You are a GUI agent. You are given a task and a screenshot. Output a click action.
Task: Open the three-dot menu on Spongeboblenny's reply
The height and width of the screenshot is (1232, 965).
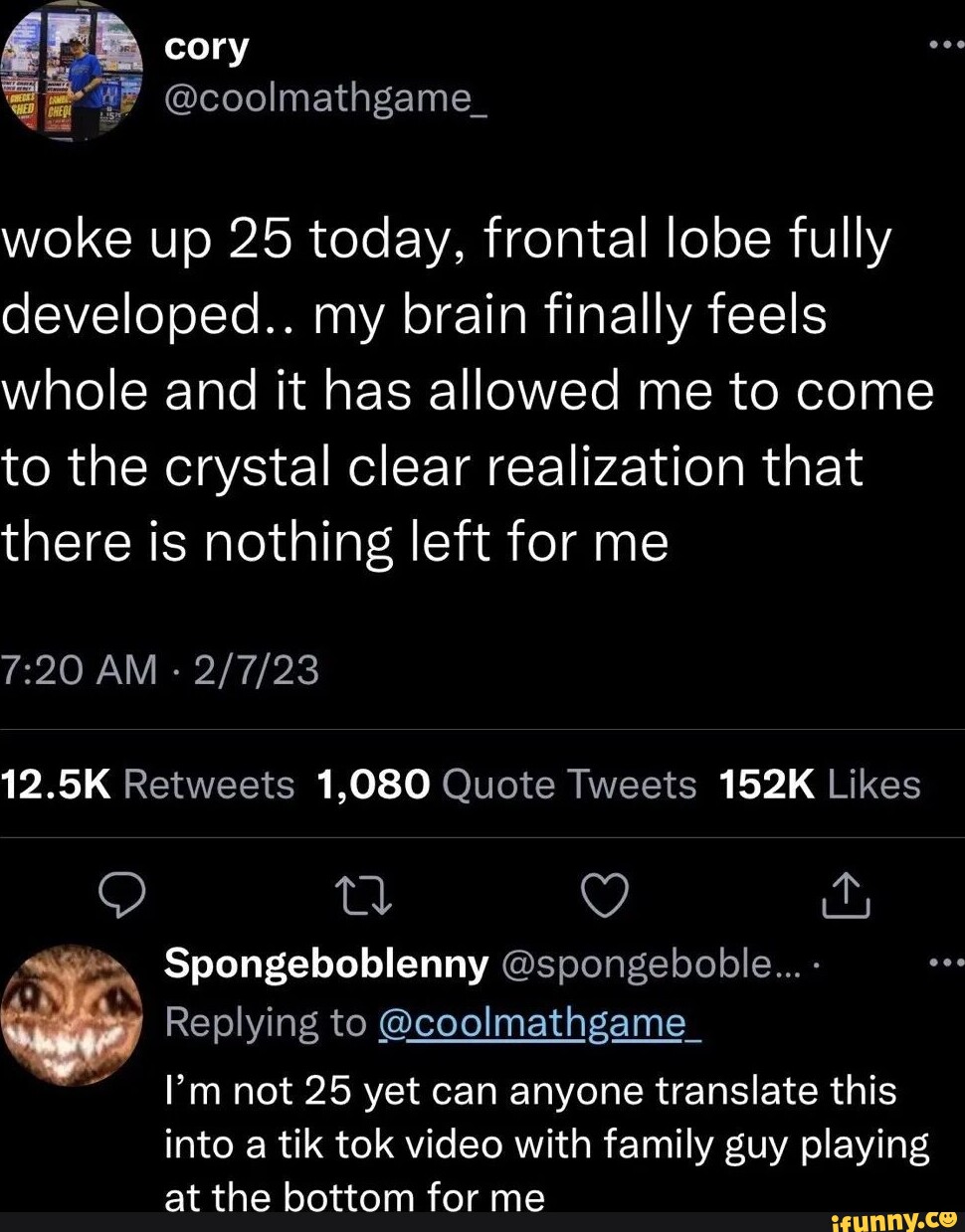click(945, 963)
